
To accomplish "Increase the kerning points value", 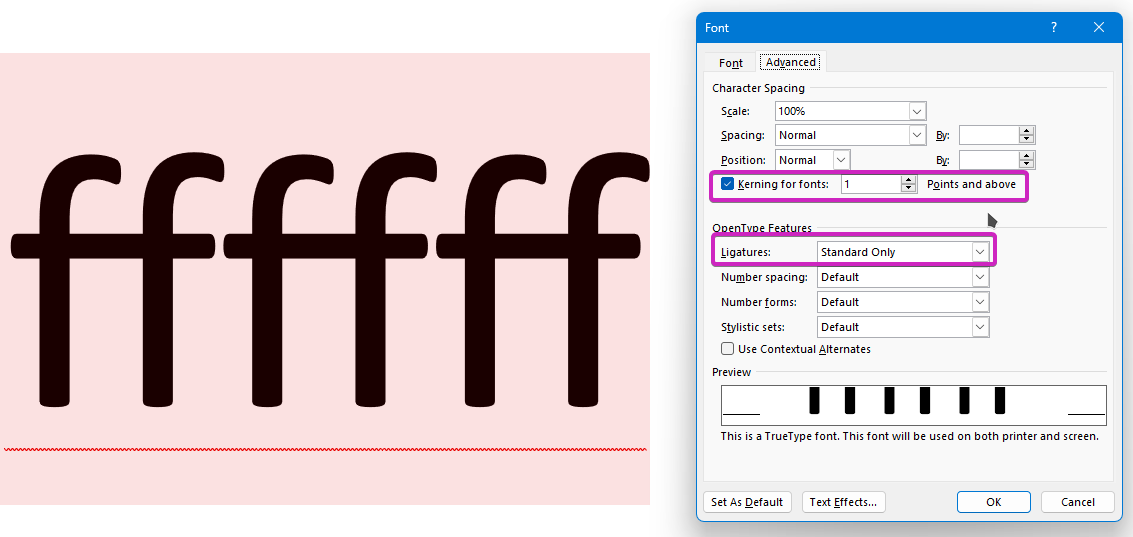I will (x=908, y=180).
